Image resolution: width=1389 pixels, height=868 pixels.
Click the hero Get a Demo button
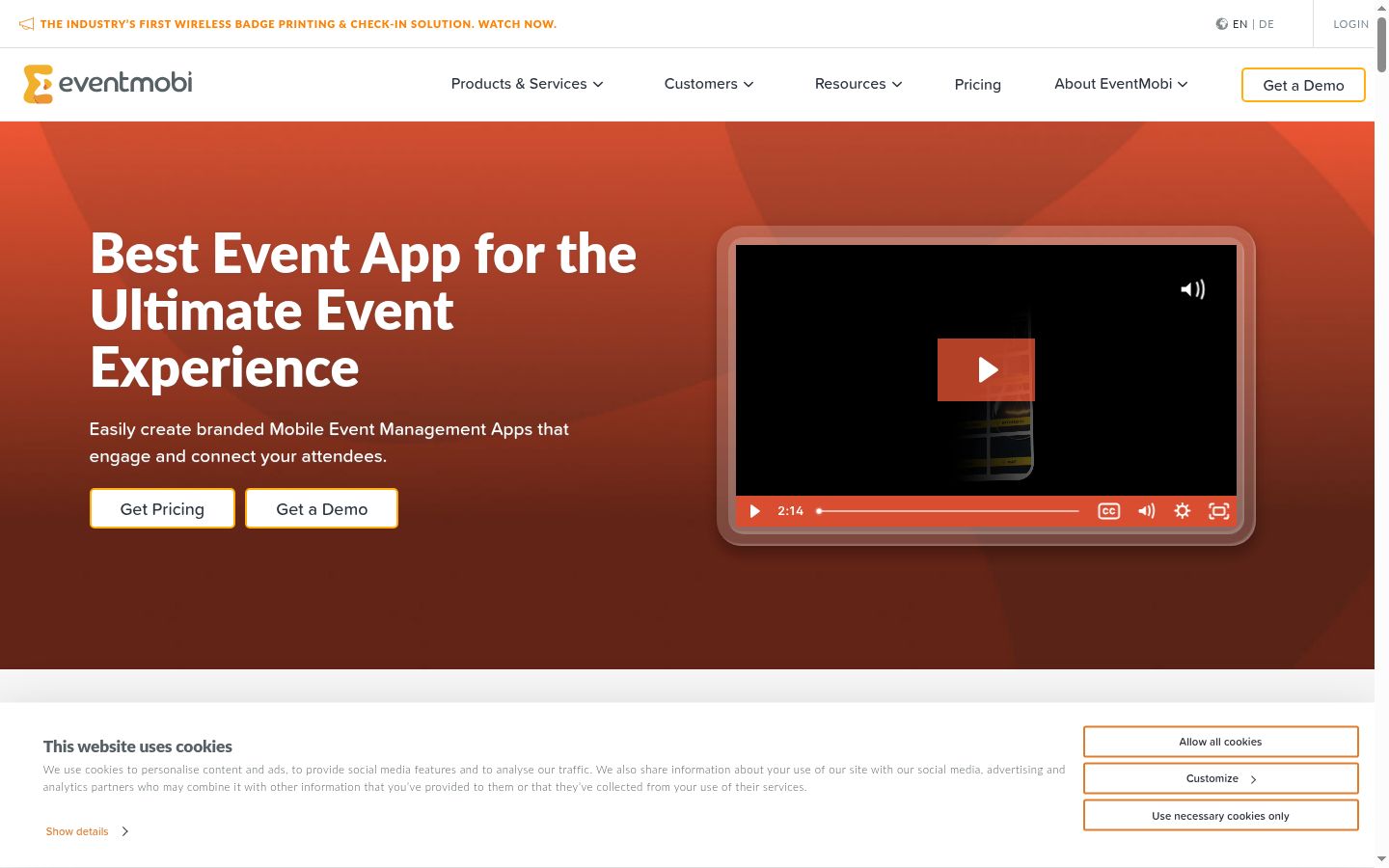pyautogui.click(x=321, y=508)
